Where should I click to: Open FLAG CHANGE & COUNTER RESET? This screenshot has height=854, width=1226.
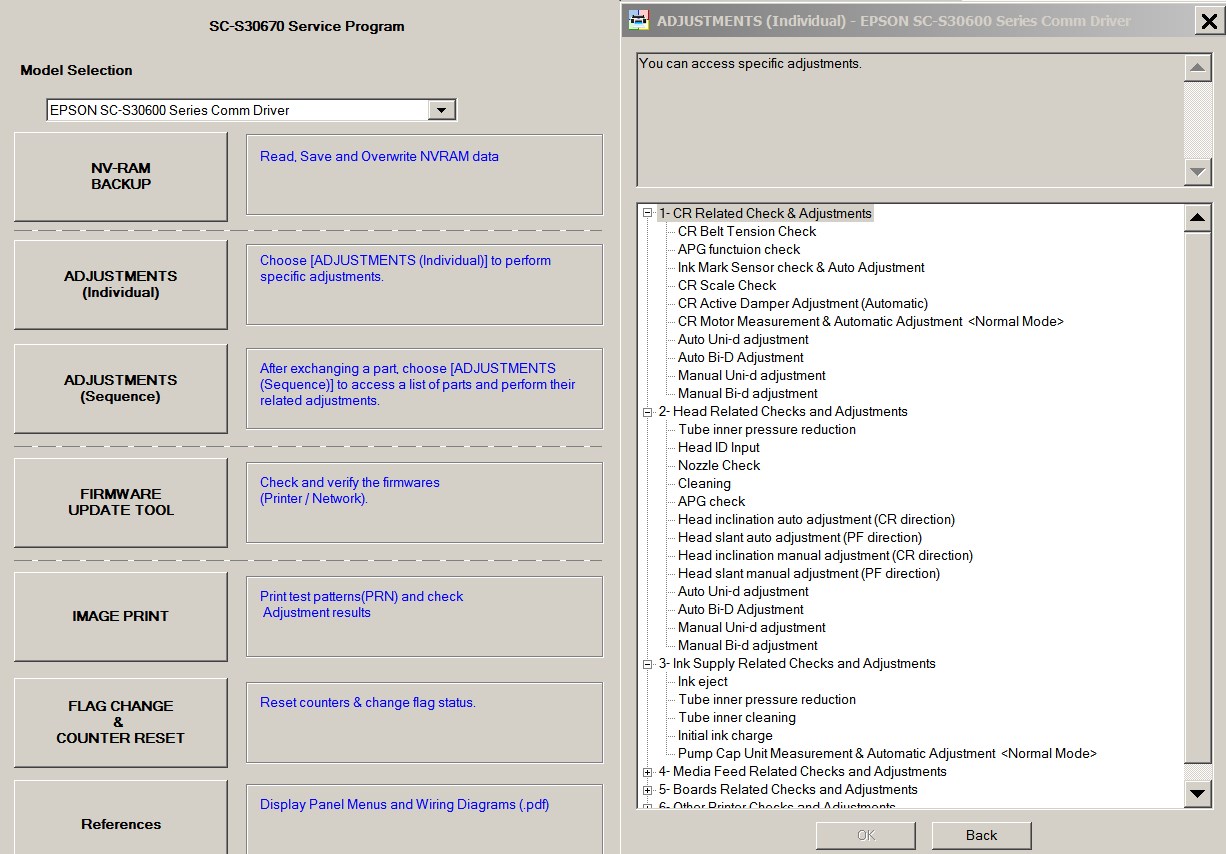pos(121,723)
